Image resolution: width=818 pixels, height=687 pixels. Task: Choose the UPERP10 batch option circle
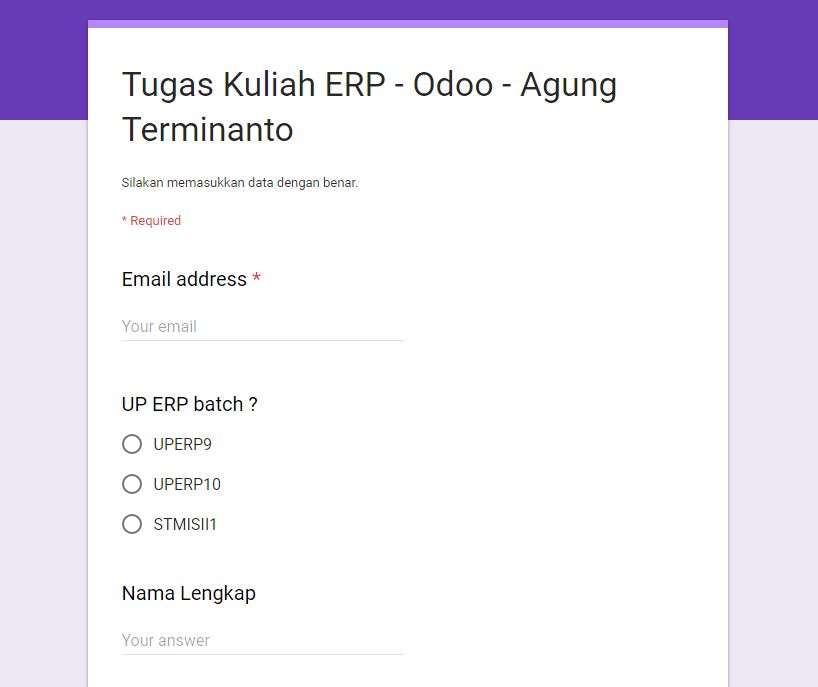pos(132,484)
